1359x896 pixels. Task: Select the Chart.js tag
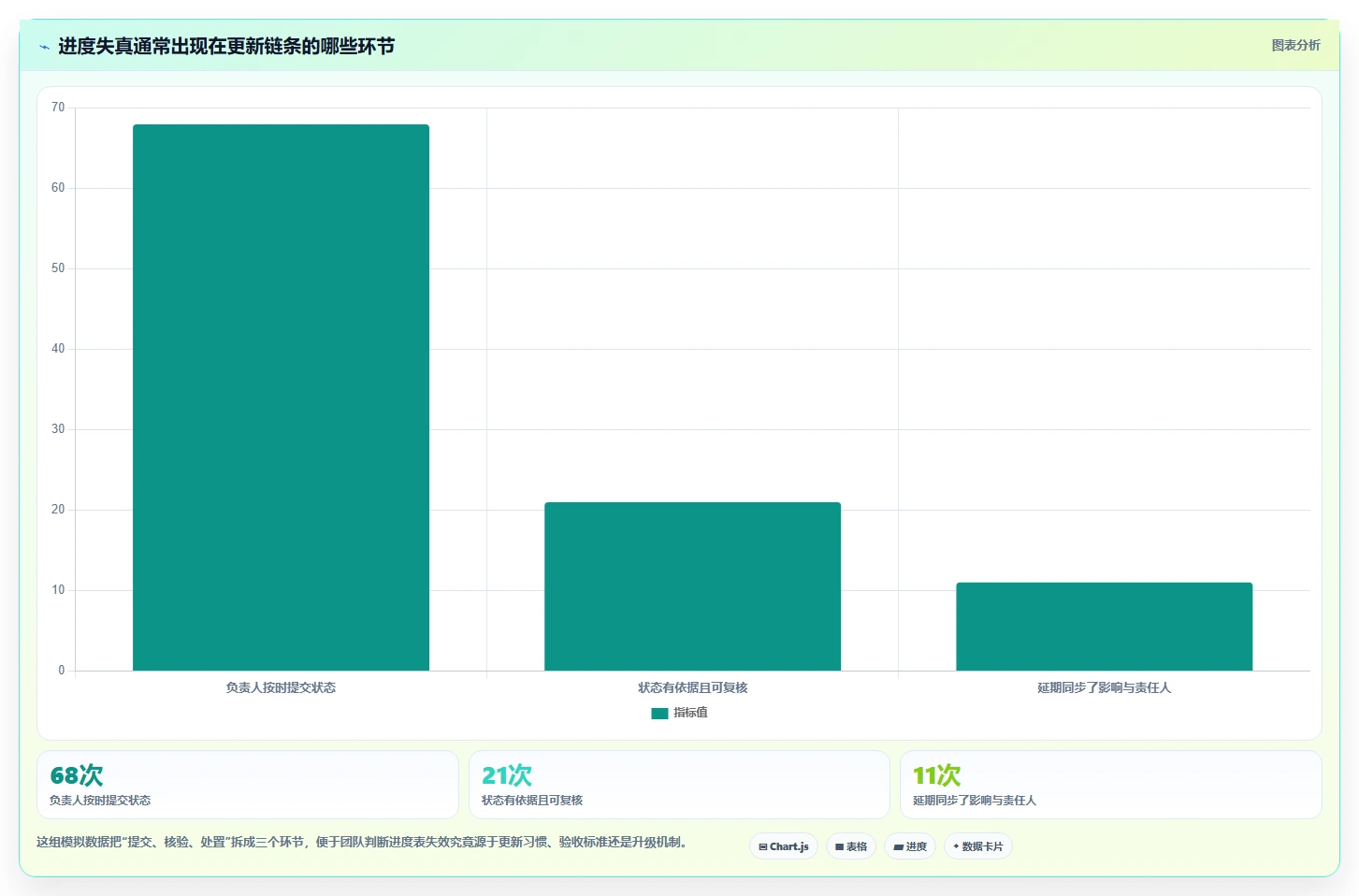pos(784,846)
